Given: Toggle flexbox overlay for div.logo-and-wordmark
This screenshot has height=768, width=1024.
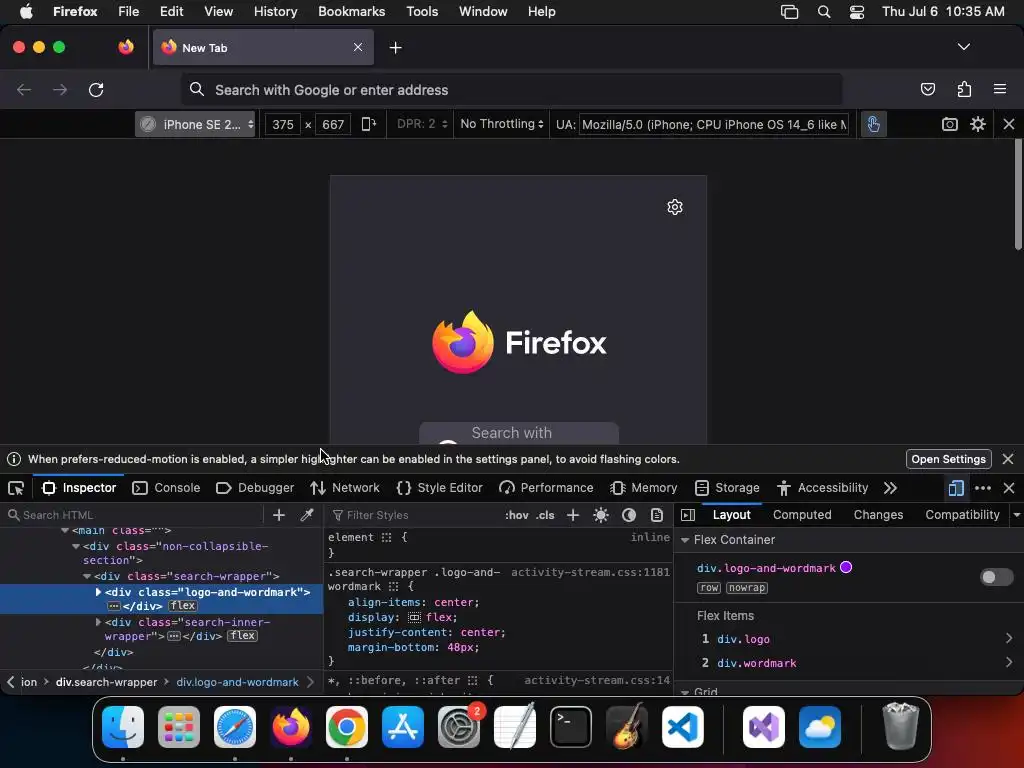Looking at the screenshot, I should [x=997, y=577].
